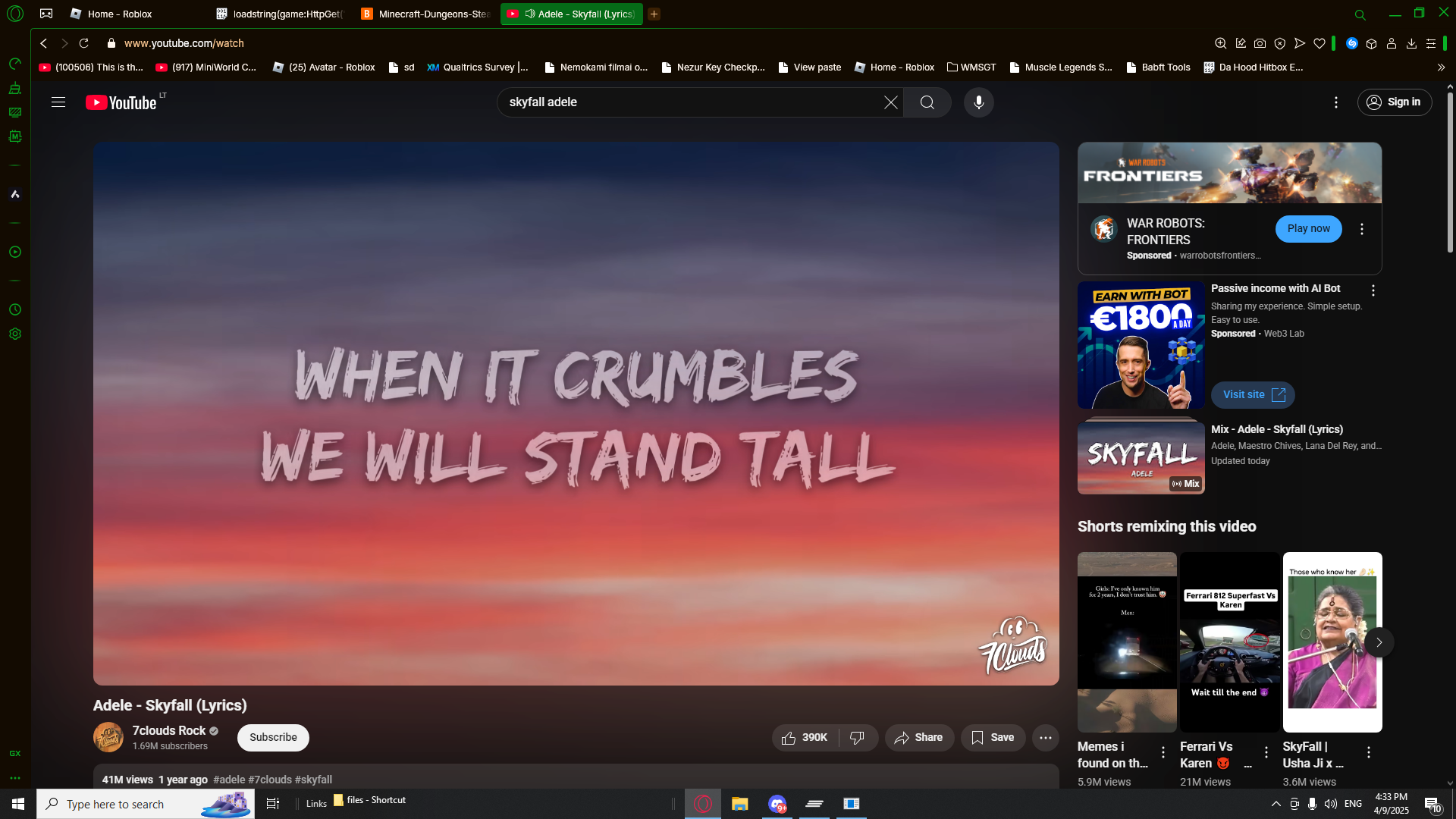
Task: Open the extensions cube icon
Action: point(1371,43)
